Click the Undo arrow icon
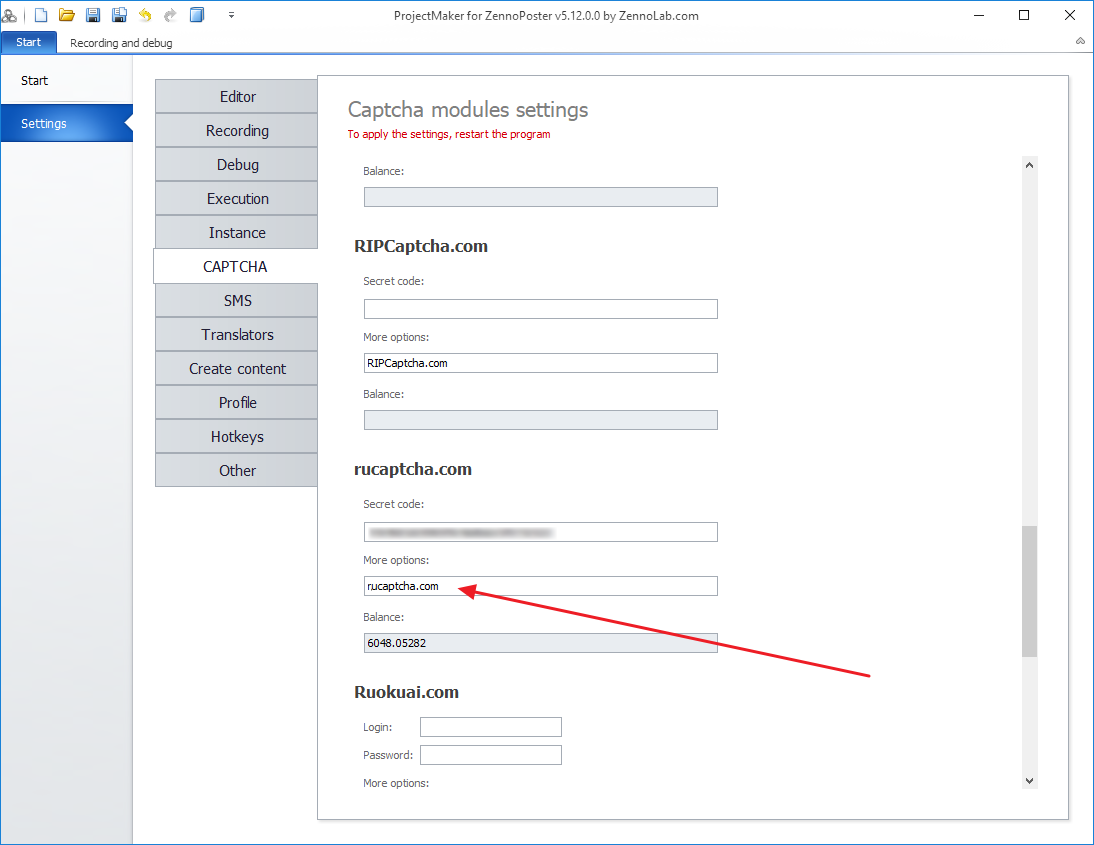 [145, 15]
